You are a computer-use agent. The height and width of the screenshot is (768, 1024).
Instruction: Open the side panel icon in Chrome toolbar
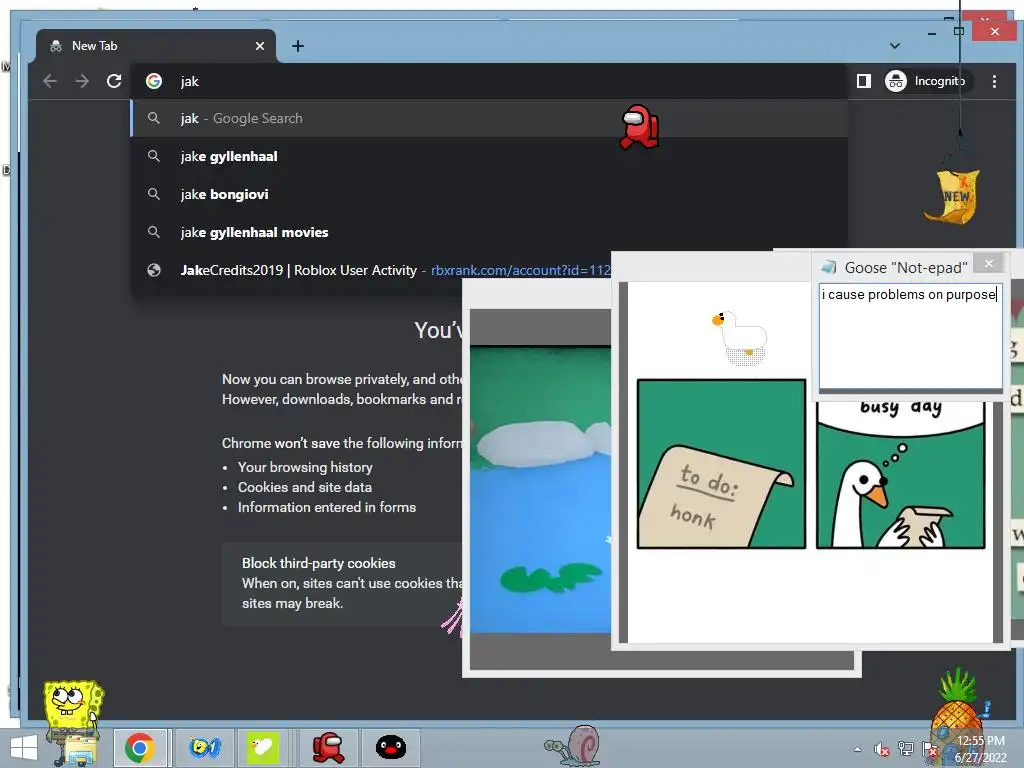[863, 81]
